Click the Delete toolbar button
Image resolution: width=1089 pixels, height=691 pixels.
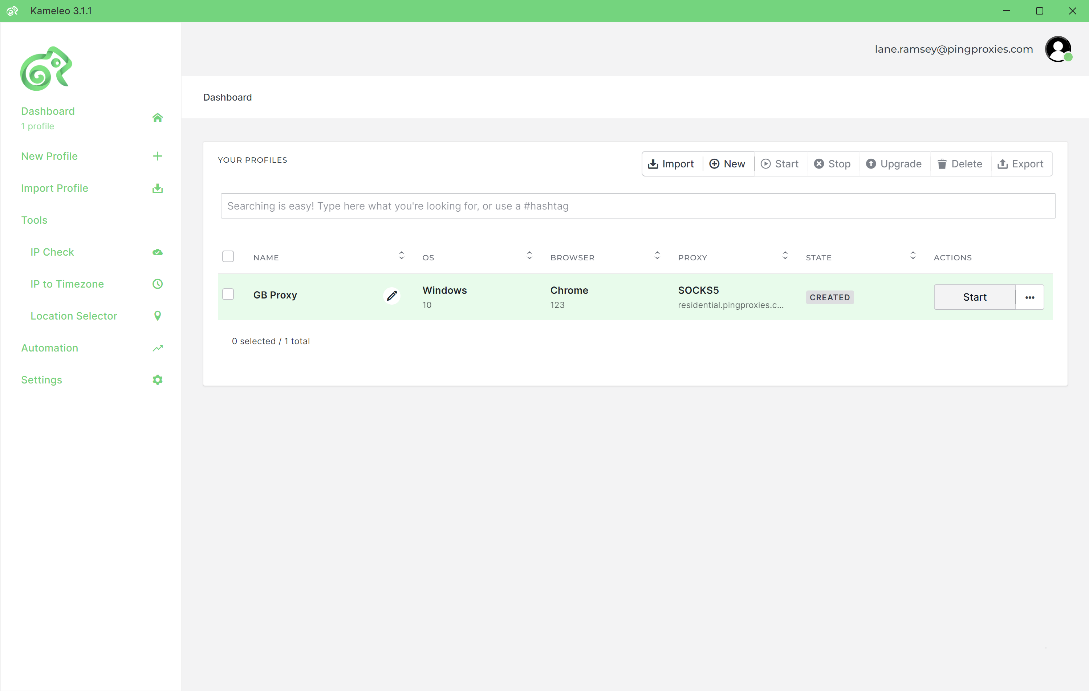[x=960, y=164]
